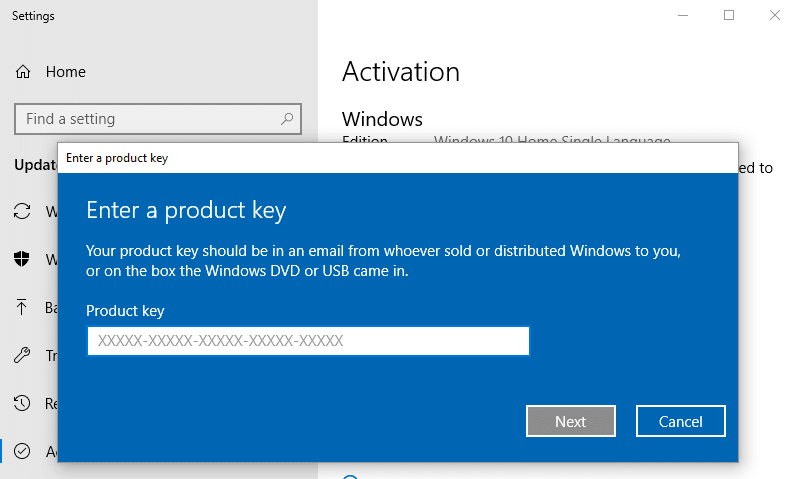Image resolution: width=797 pixels, height=479 pixels.
Task: Click the large Enter a product key heading
Action: click(x=186, y=210)
